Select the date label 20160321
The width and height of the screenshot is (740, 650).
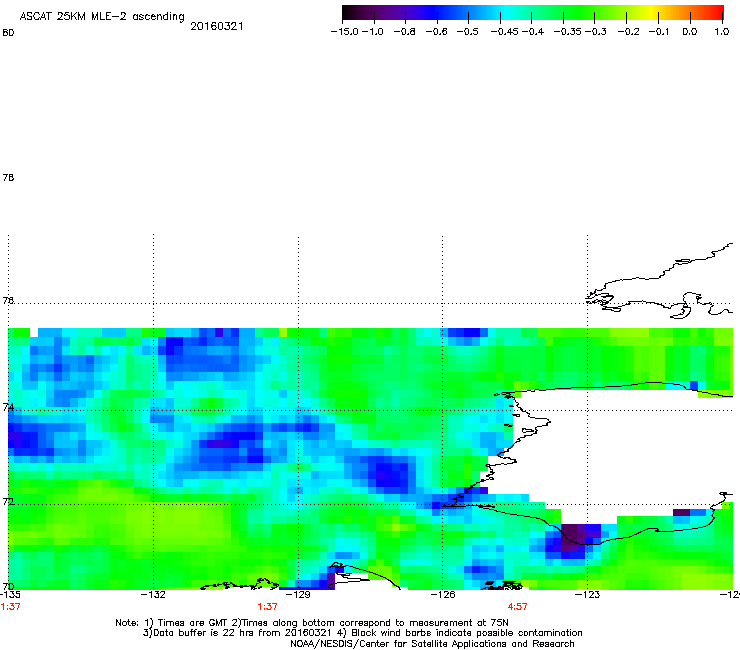coord(217,26)
